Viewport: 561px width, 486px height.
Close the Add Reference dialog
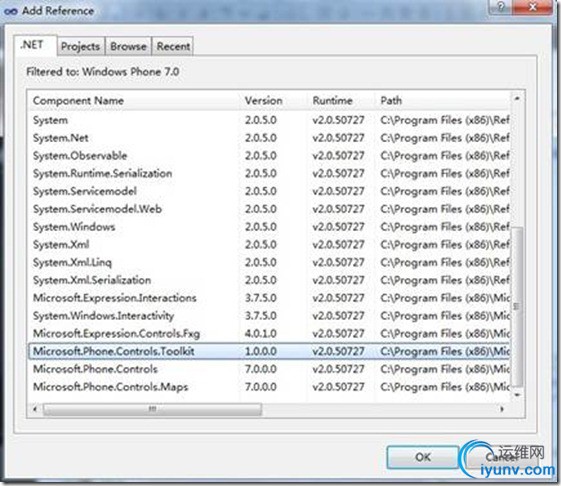(x=532, y=7)
